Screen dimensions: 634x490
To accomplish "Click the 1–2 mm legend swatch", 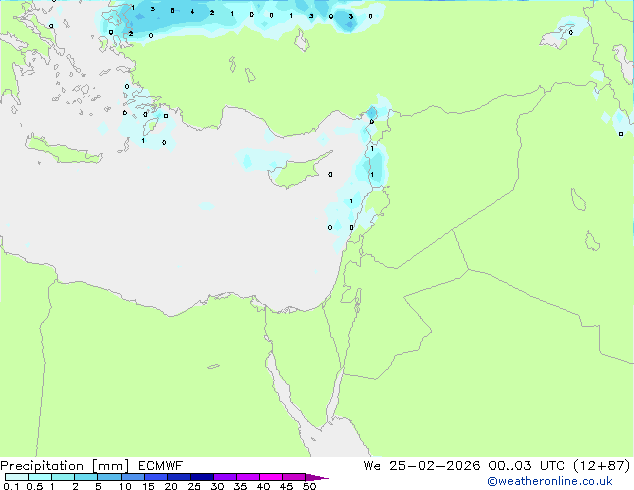I will click(x=63, y=477).
